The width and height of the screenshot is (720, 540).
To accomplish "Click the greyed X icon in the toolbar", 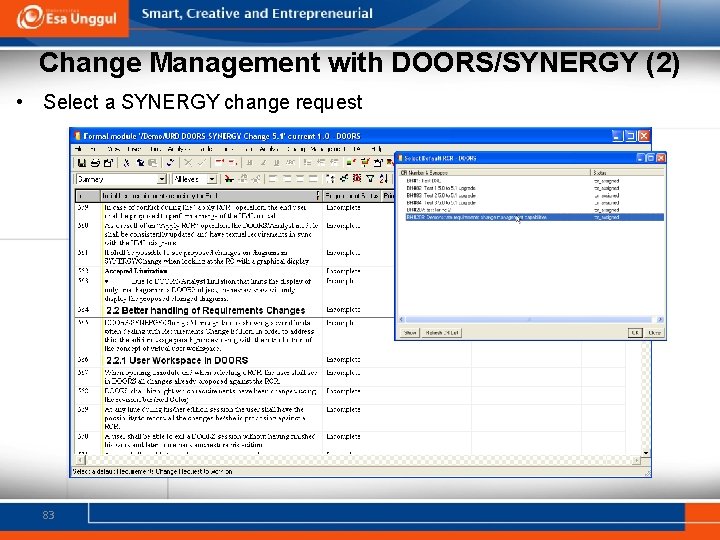I will click(x=188, y=163).
